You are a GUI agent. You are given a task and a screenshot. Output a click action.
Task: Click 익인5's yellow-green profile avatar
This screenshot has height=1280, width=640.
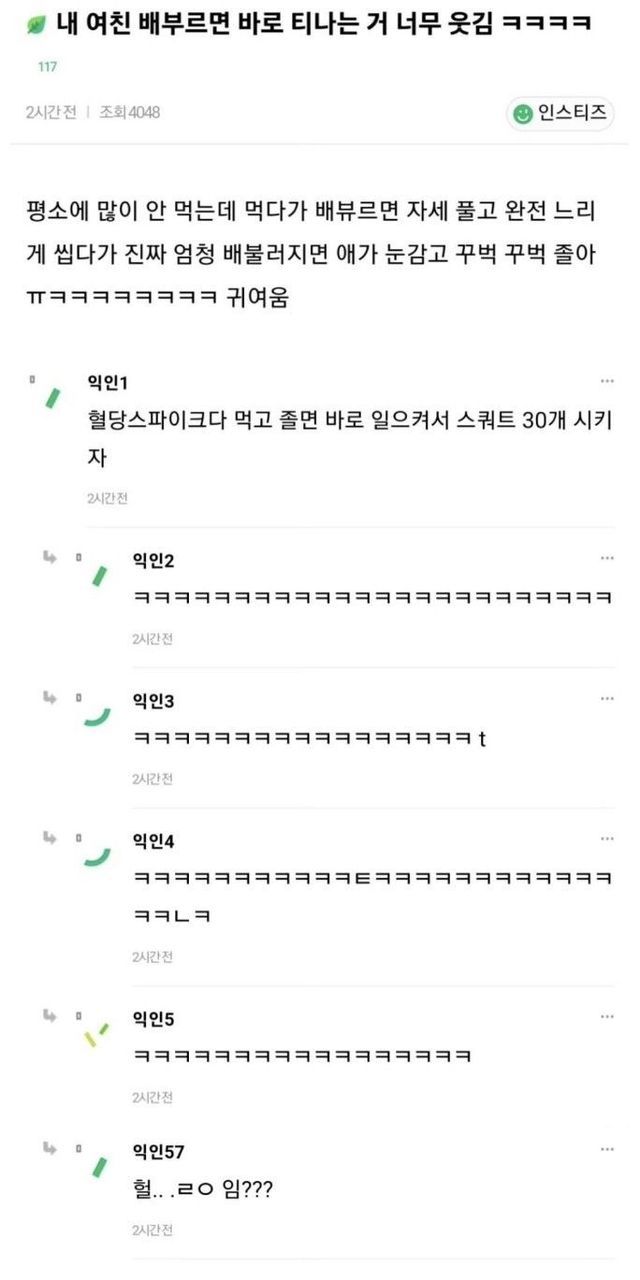pyautogui.click(x=96, y=1035)
